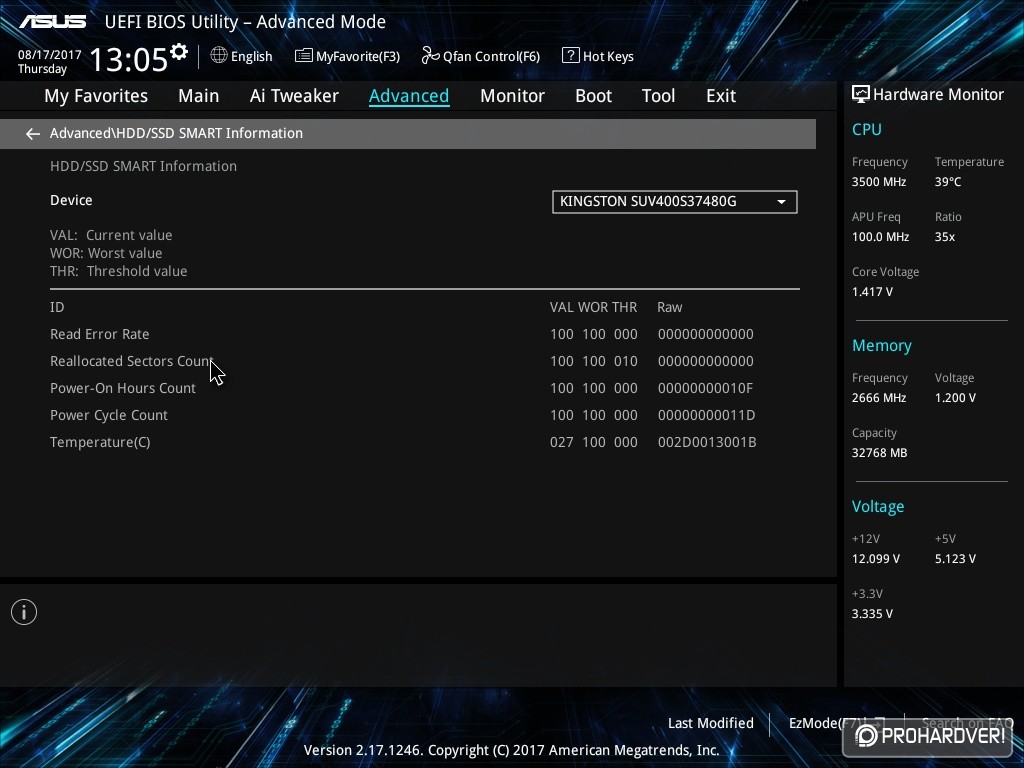Switch to Main tab
The height and width of the screenshot is (768, 1024).
point(199,96)
